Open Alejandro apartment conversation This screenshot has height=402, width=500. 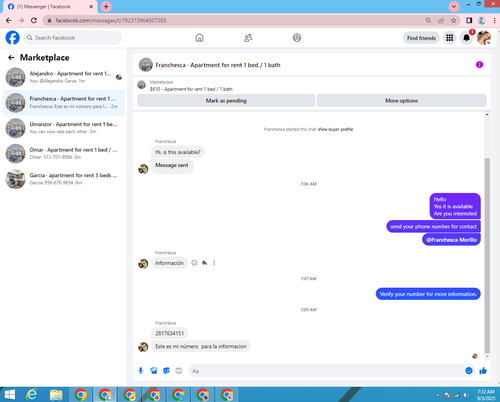pos(63,77)
